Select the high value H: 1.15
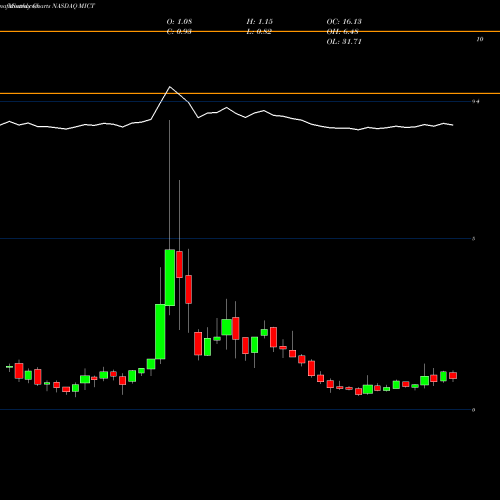 pyautogui.click(x=260, y=22)
